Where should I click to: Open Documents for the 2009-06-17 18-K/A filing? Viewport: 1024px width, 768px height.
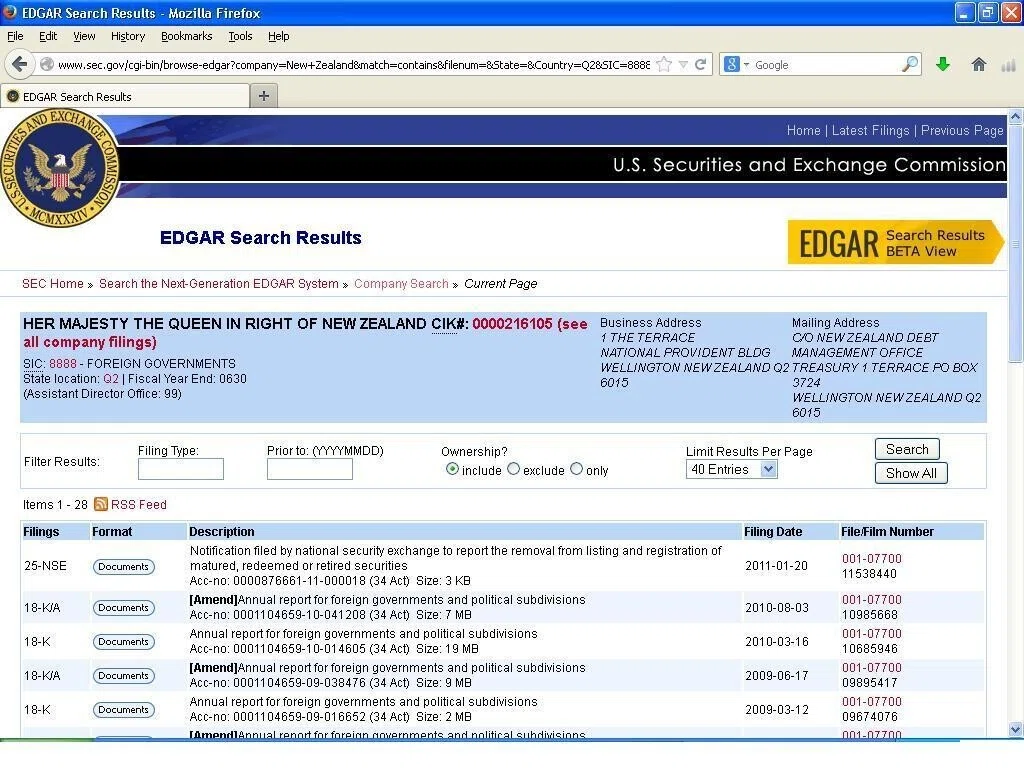pyautogui.click(x=123, y=676)
